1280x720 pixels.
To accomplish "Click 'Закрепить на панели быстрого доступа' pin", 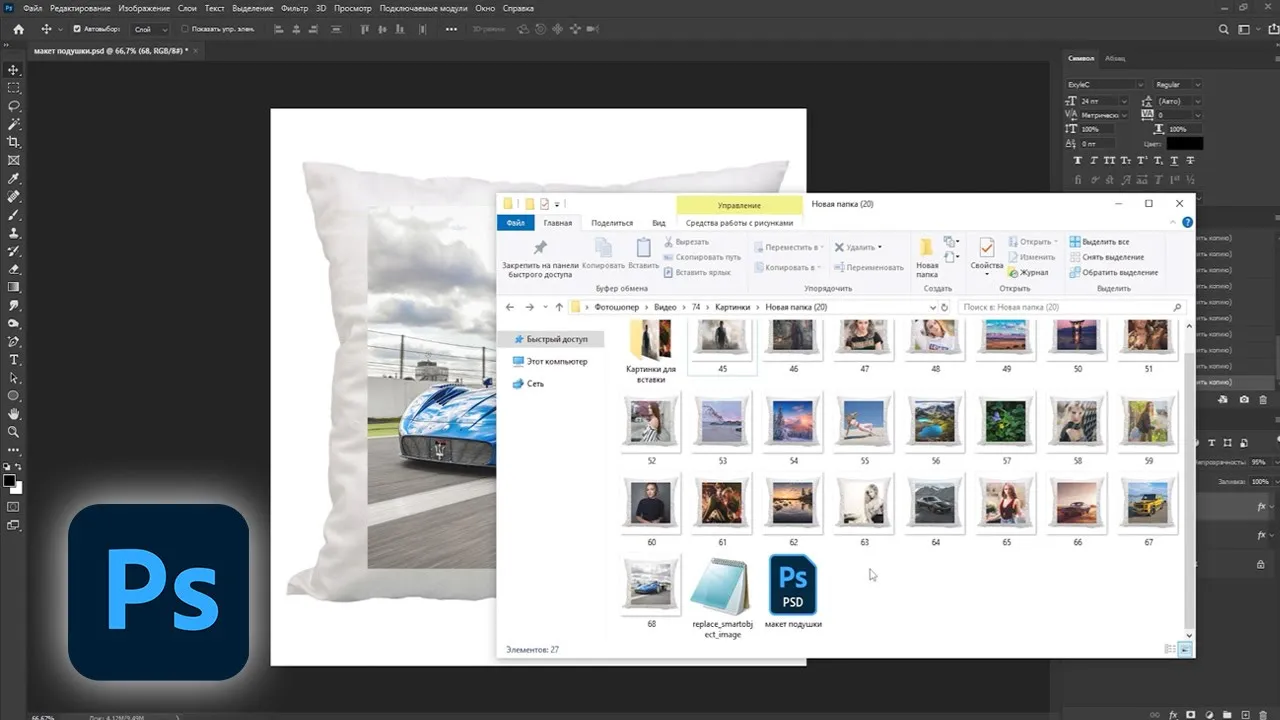I will (539, 258).
